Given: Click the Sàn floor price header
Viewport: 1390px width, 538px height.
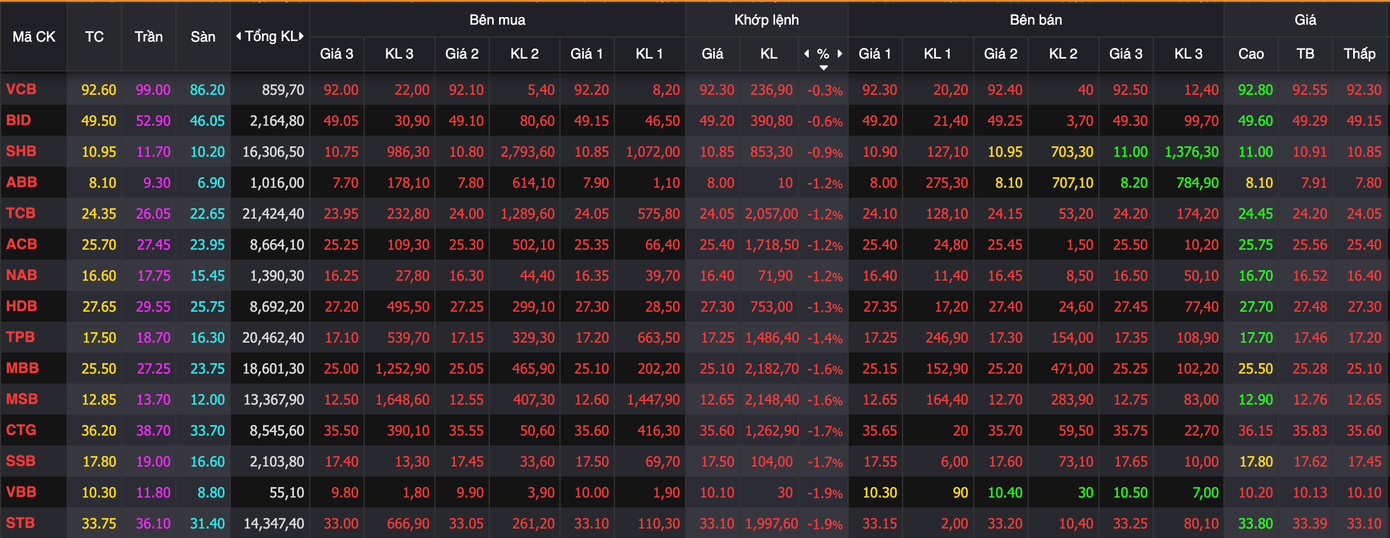Looking at the screenshot, I should 203,37.
